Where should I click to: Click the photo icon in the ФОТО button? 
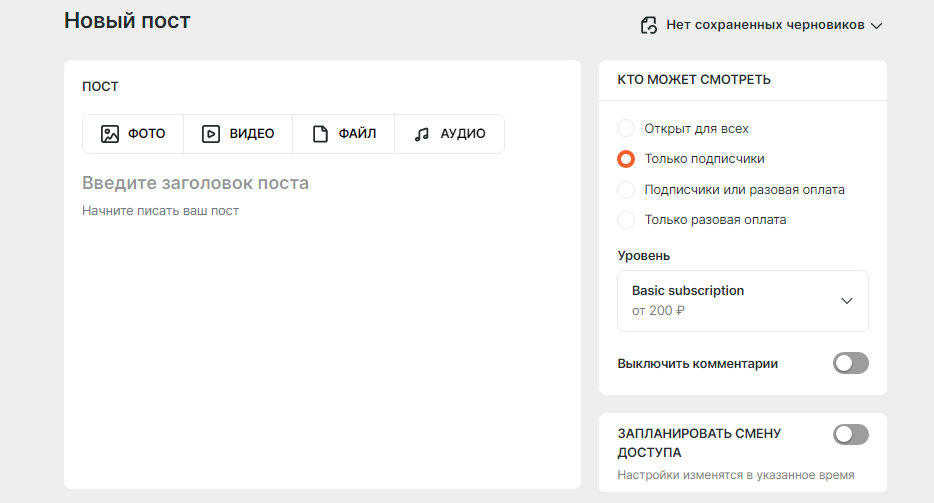(x=110, y=134)
